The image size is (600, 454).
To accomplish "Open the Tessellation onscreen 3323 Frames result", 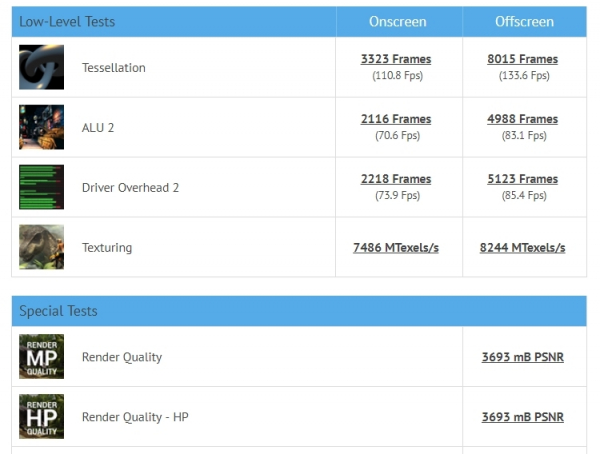I will pos(396,59).
